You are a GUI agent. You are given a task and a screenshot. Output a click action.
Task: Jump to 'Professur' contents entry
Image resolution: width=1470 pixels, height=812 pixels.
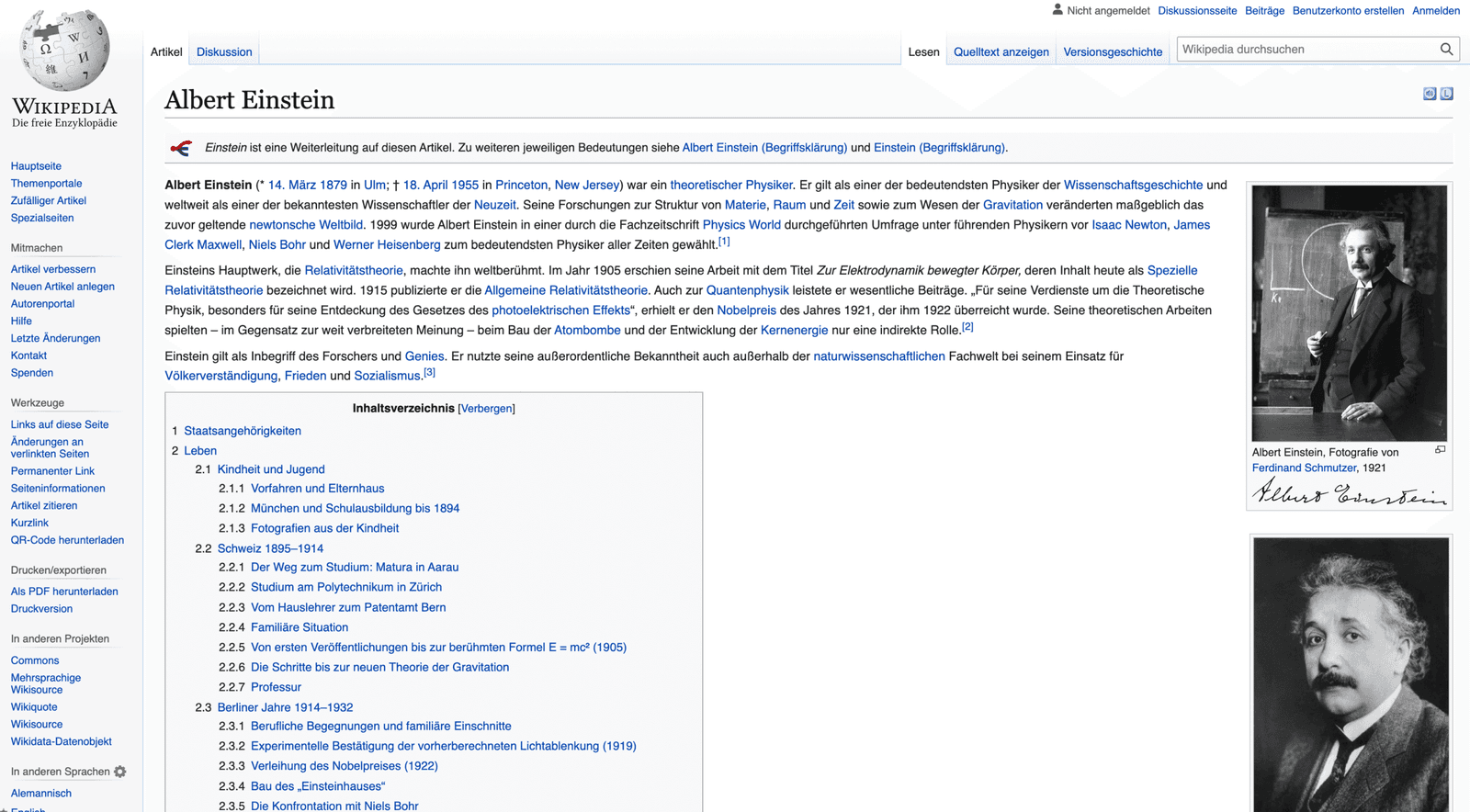coord(276,687)
